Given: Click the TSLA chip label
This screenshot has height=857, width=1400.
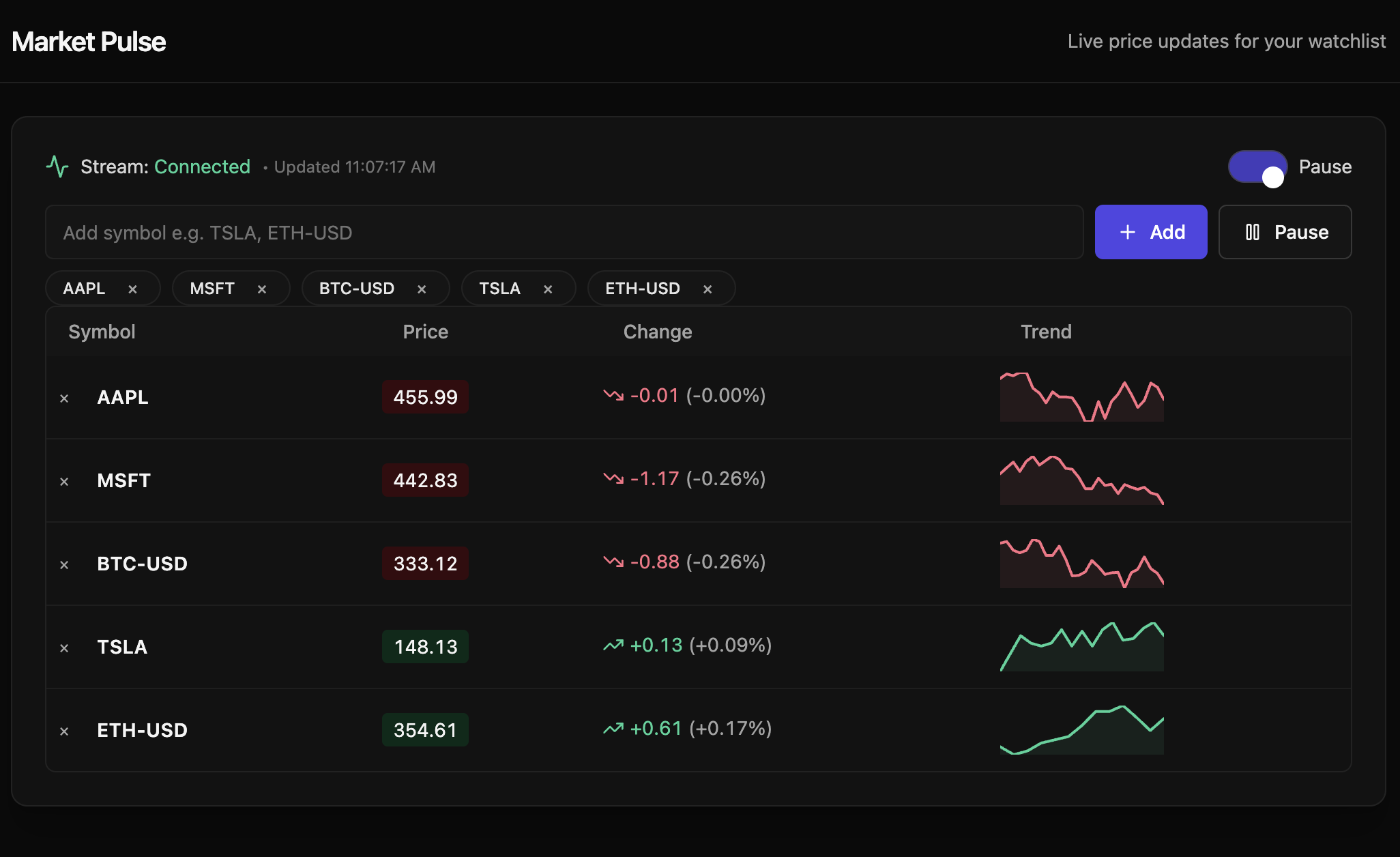Looking at the screenshot, I should click(x=499, y=289).
